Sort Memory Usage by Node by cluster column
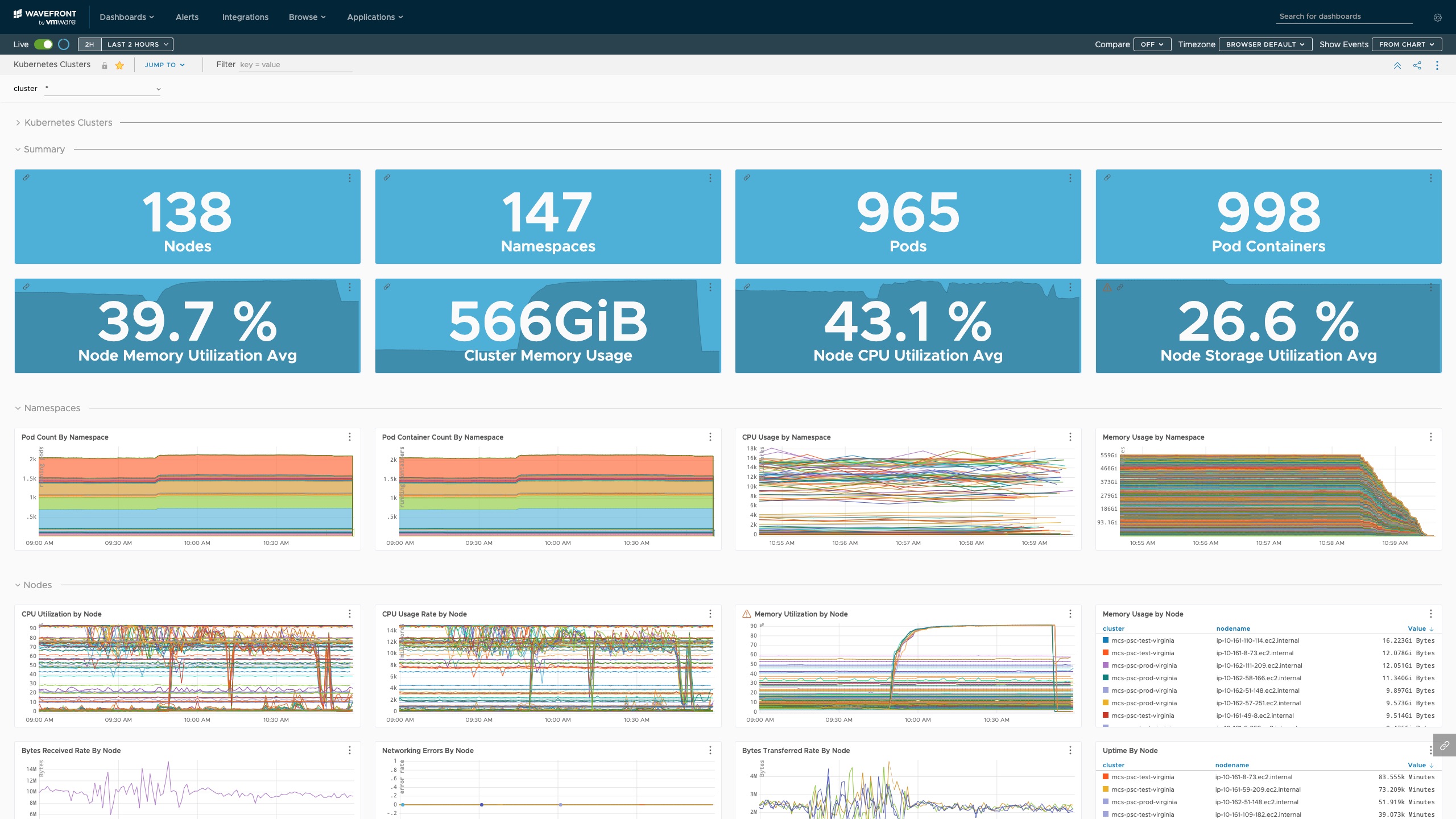1456x819 pixels. click(1113, 628)
